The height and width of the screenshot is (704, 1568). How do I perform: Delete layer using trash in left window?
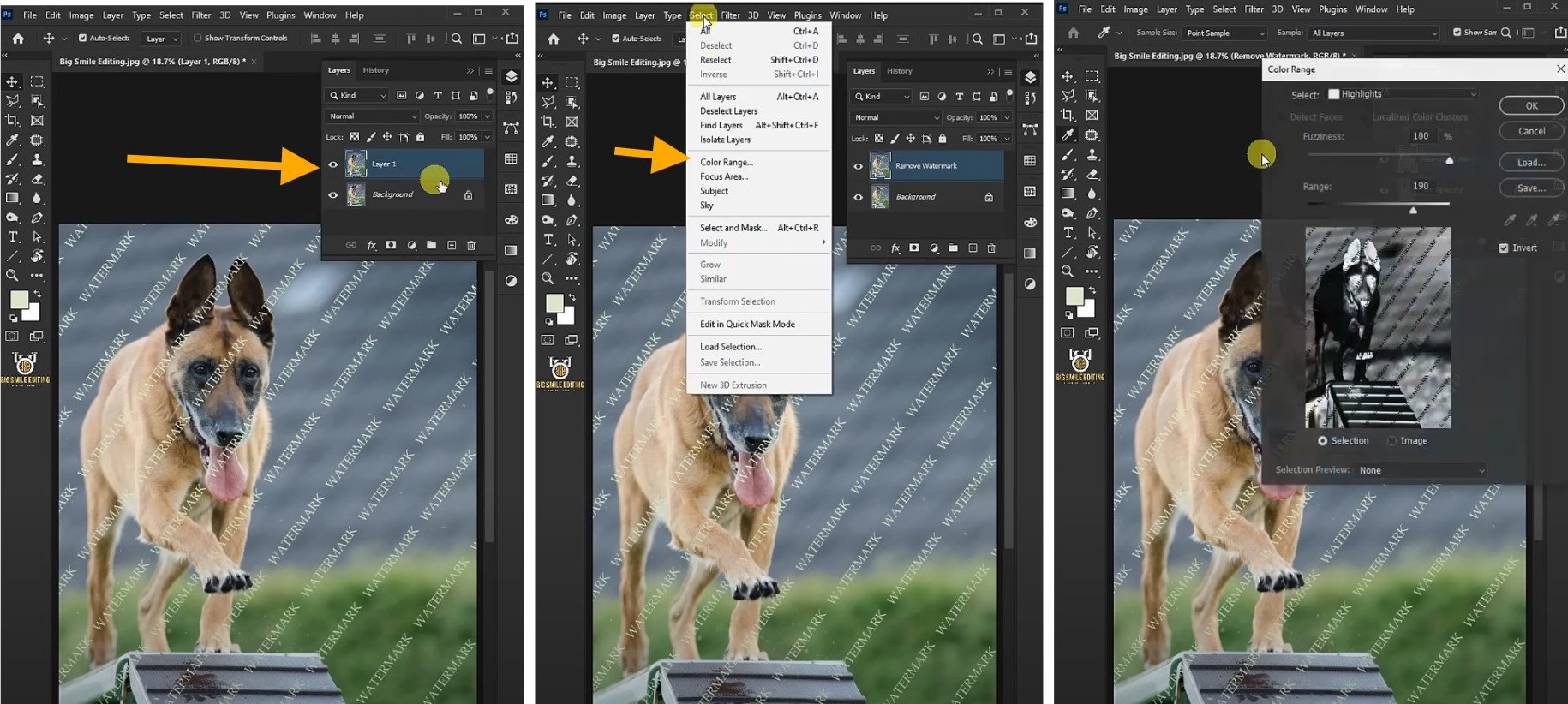point(471,246)
